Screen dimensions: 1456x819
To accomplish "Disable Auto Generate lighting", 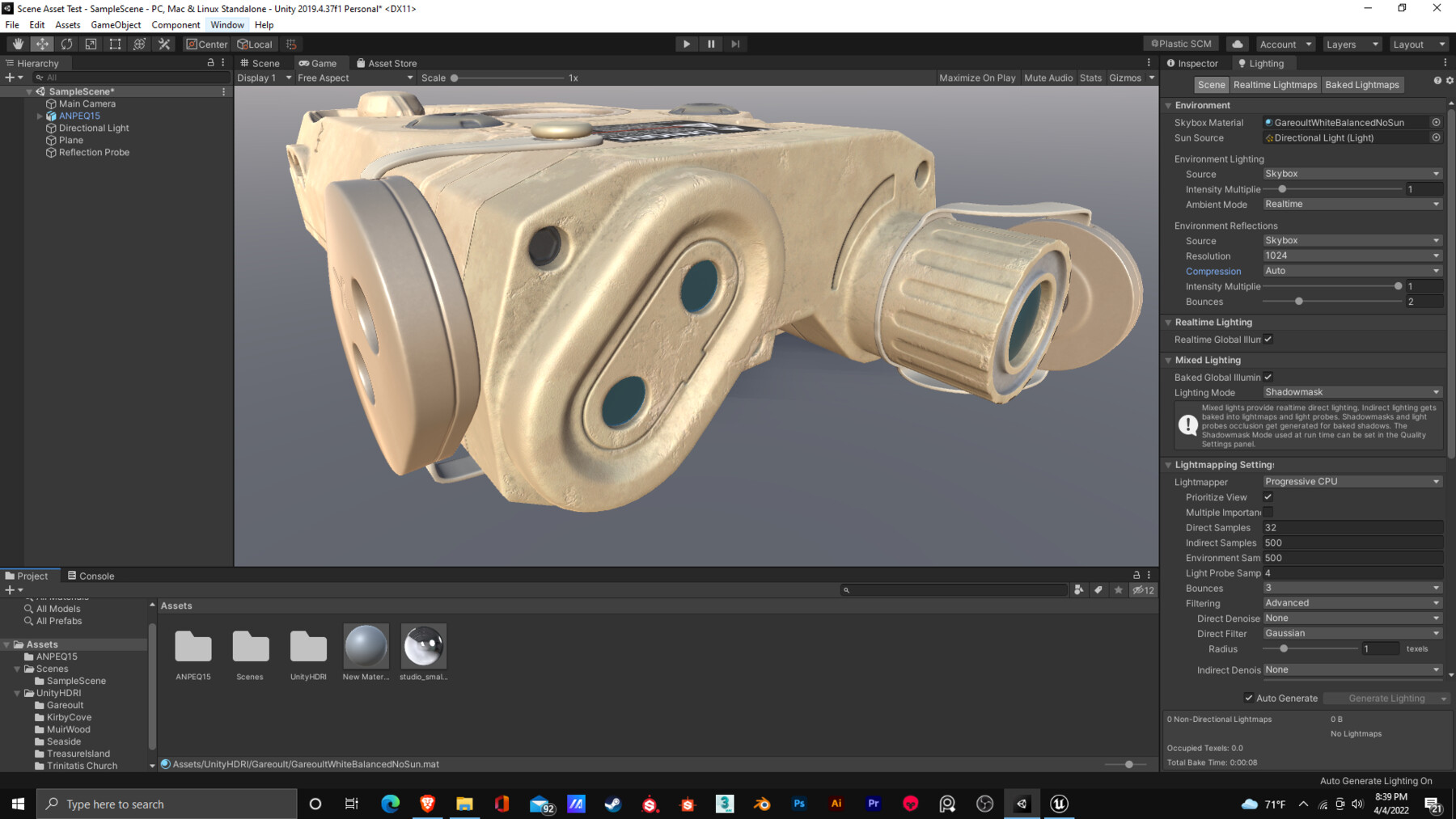I will click(x=1248, y=698).
